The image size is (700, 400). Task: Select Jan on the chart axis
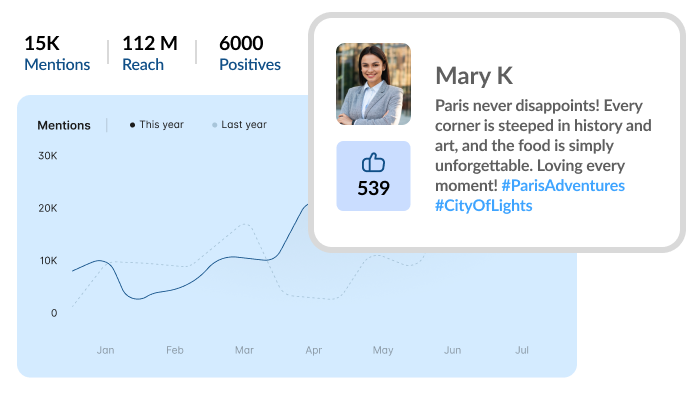click(105, 351)
